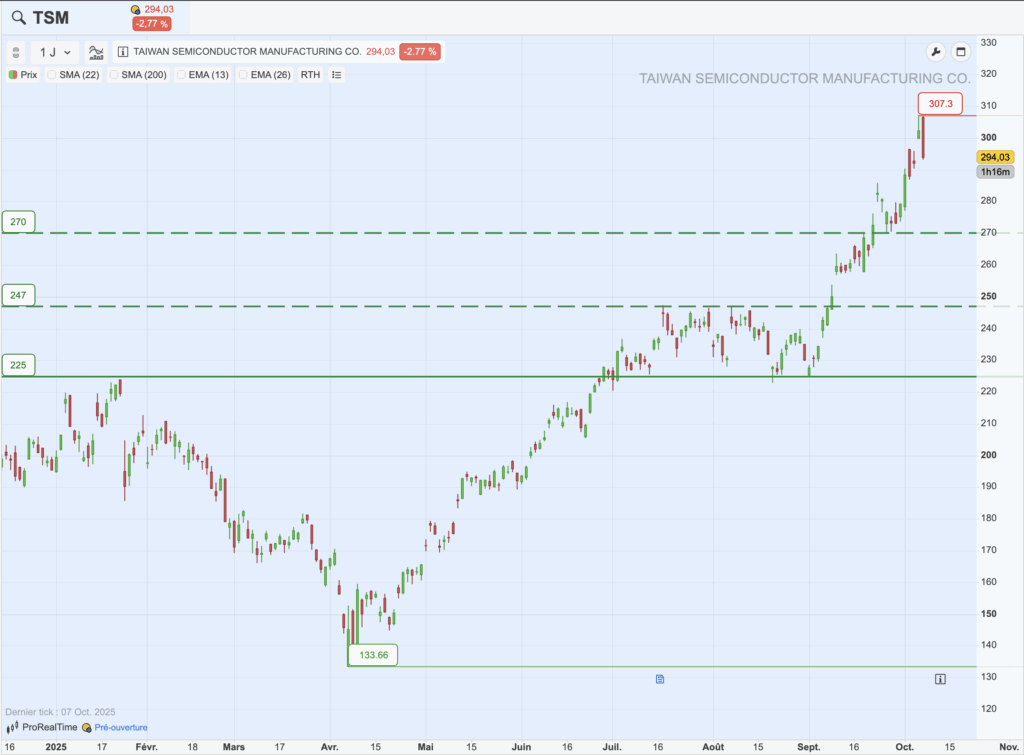Screen dimensions: 1024x755
Task: Click the RTH session button
Action: [x=309, y=74]
